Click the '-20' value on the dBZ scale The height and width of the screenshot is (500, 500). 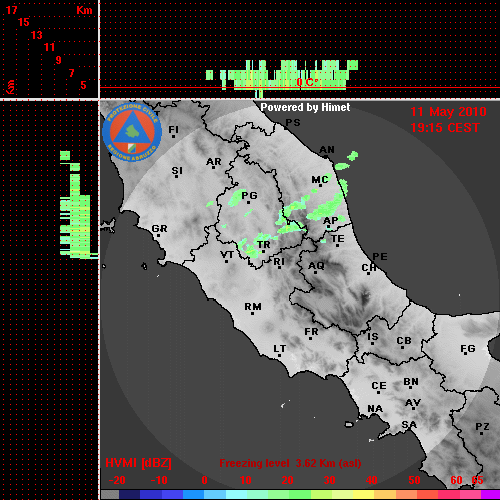[117, 480]
